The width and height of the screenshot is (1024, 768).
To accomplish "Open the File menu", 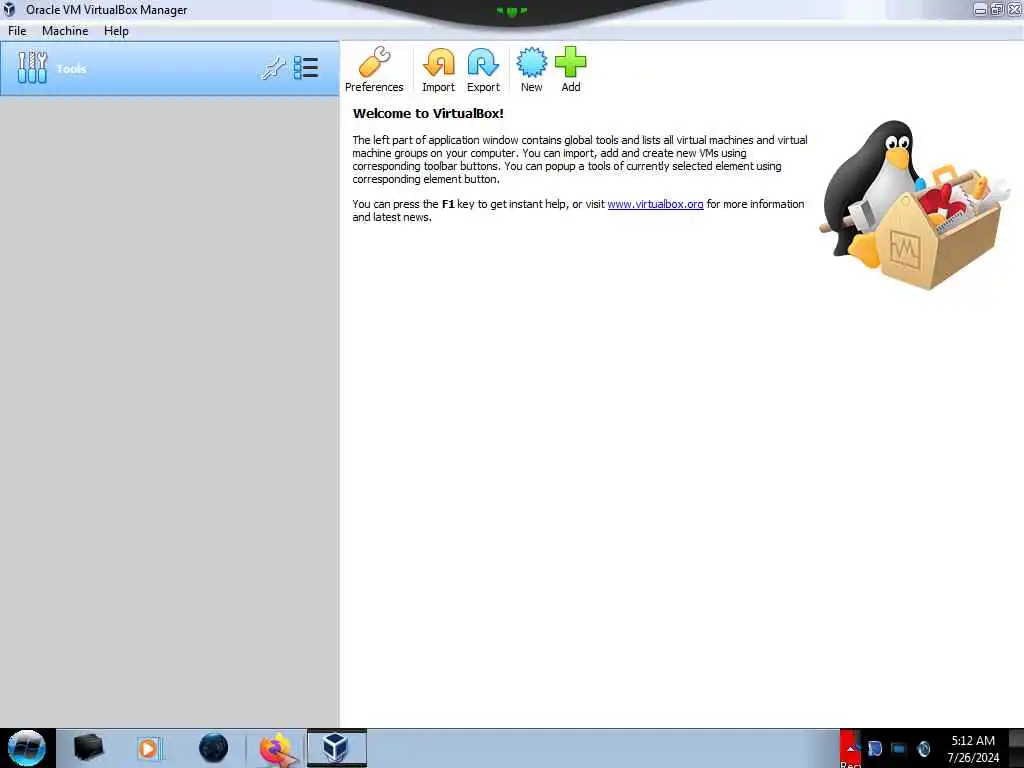I will click(17, 31).
